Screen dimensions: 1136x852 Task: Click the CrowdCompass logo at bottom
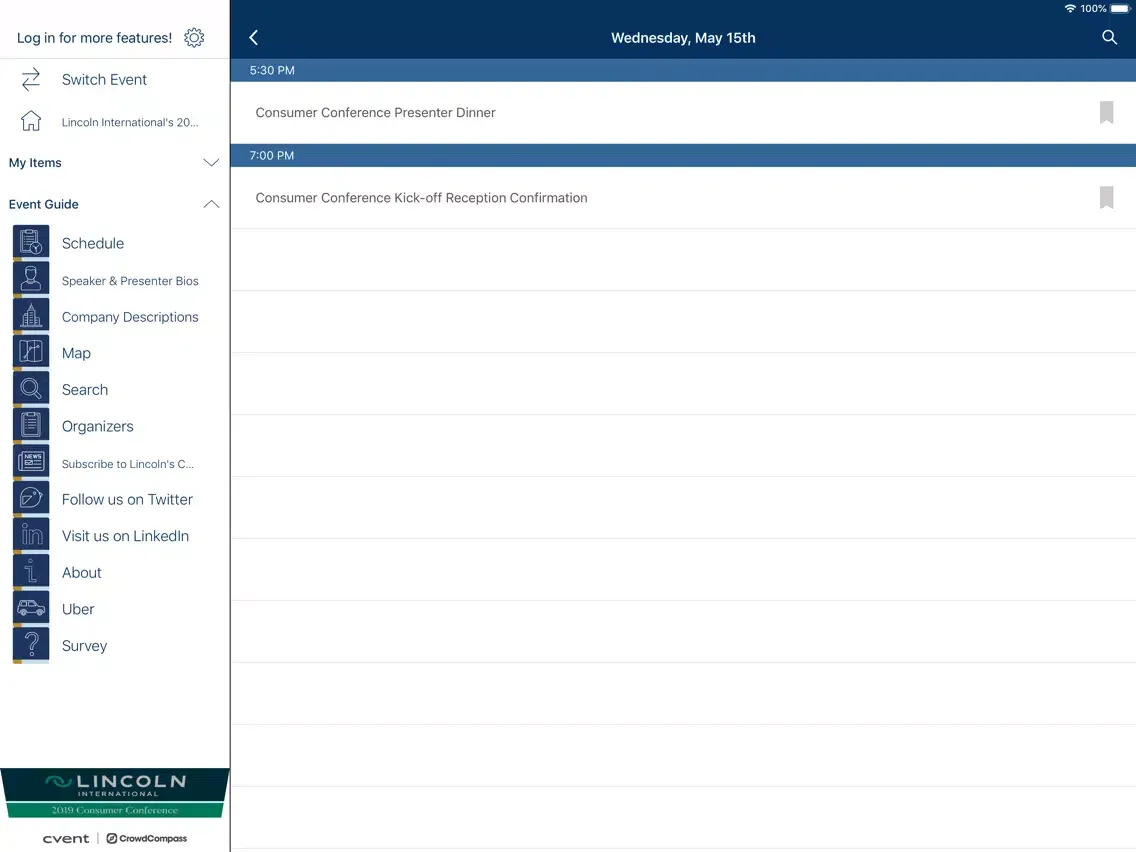147,838
